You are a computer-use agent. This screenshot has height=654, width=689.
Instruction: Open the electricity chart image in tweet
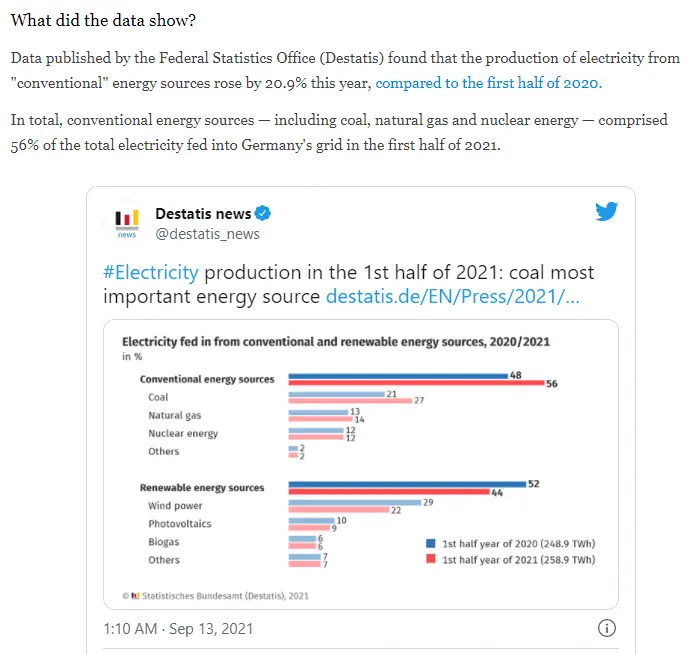[x=360, y=464]
